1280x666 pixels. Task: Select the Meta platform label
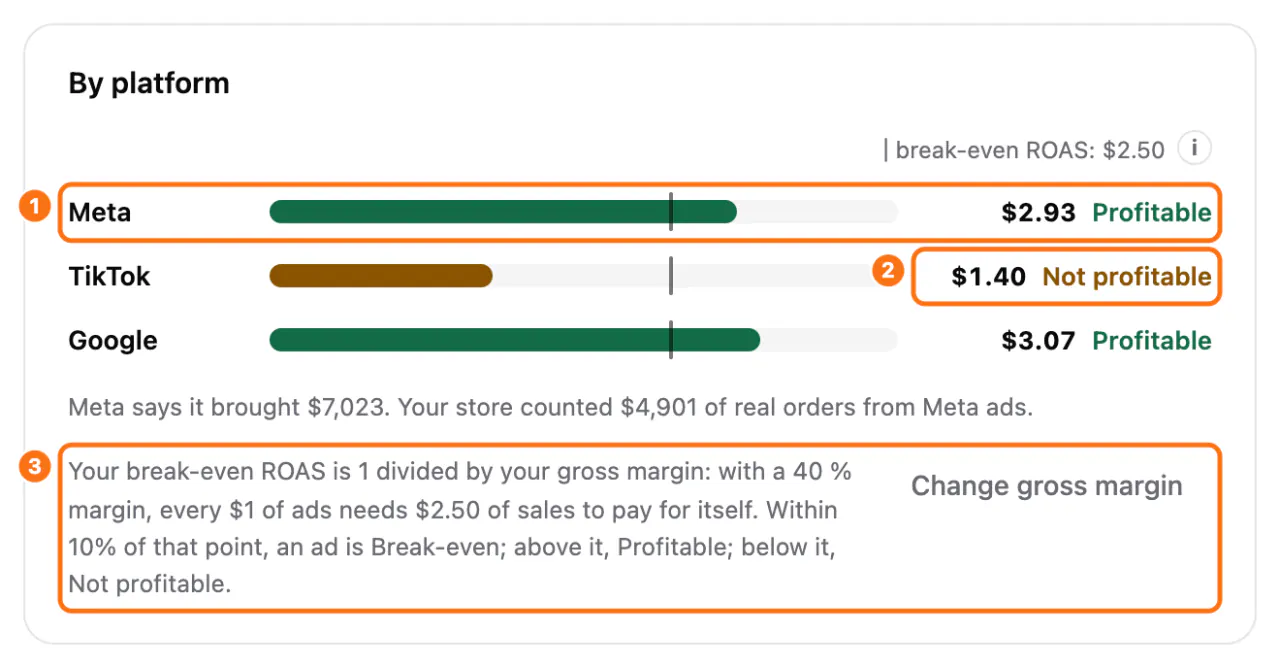100,213
